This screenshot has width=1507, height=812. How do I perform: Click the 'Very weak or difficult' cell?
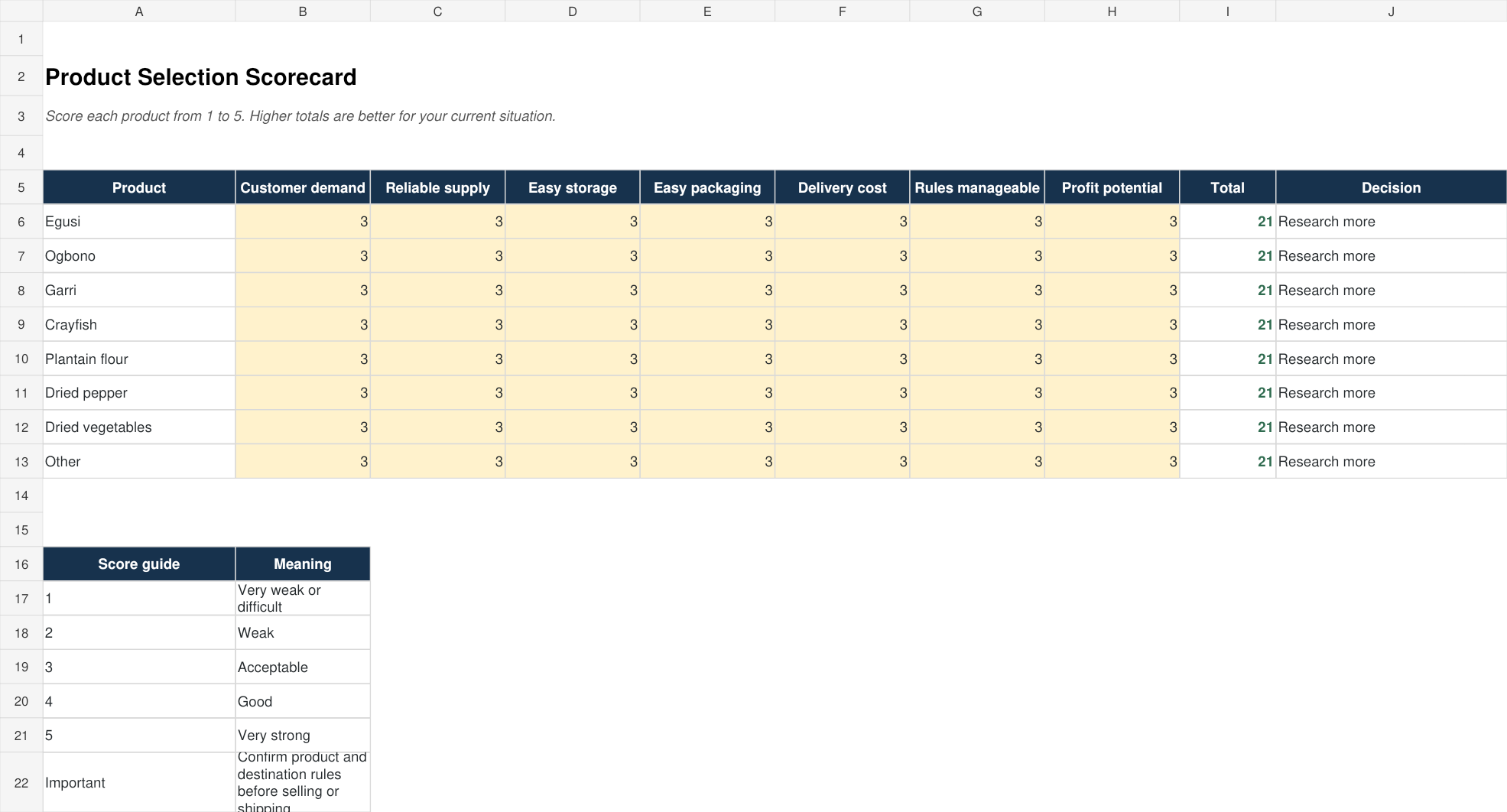(x=303, y=599)
